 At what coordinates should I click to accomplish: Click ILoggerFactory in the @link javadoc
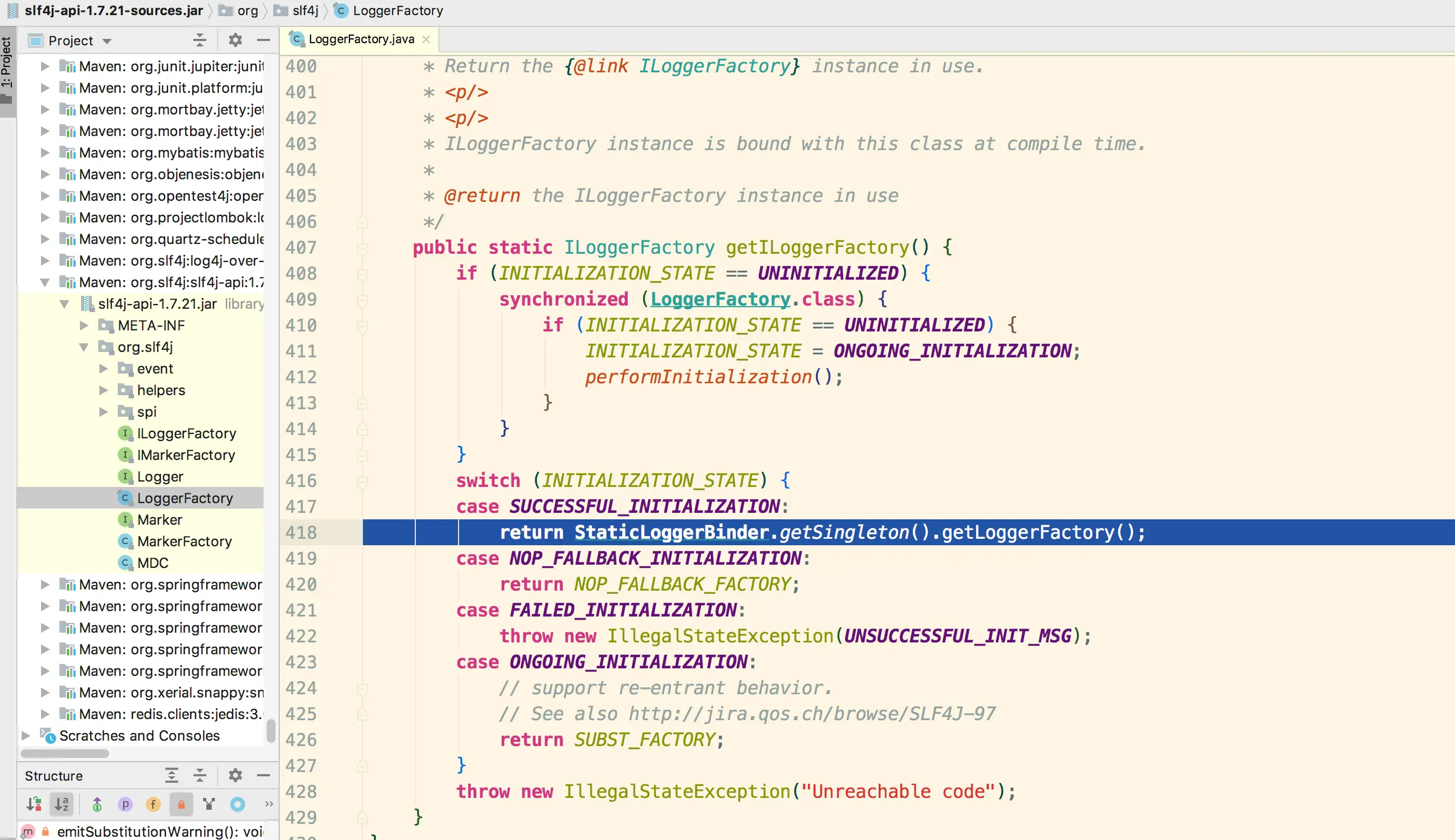point(714,66)
